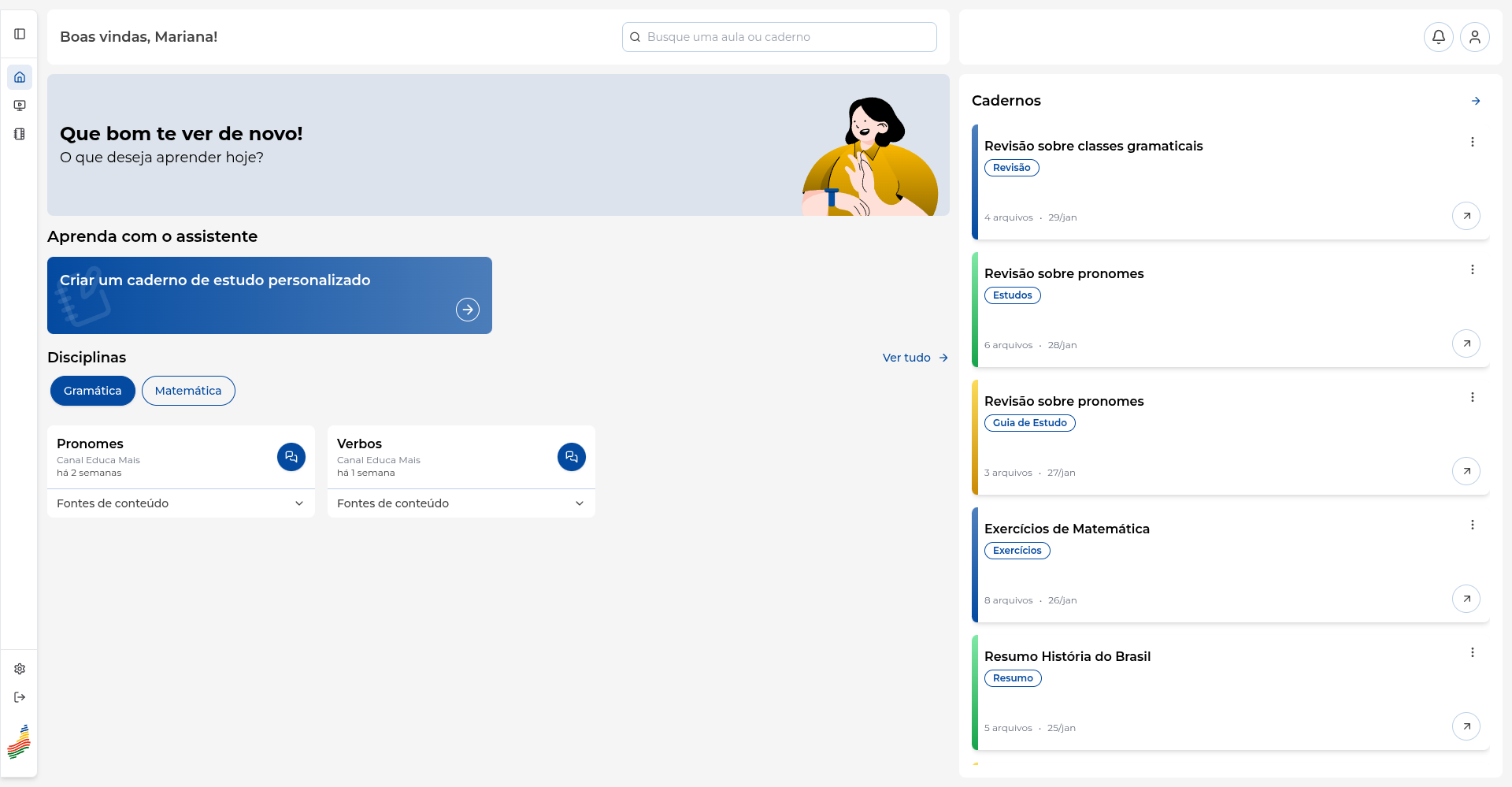The width and height of the screenshot is (1512, 787).
Task: Expand 'Fontes de conteúdo' on the Pronomes card
Action: 180,503
